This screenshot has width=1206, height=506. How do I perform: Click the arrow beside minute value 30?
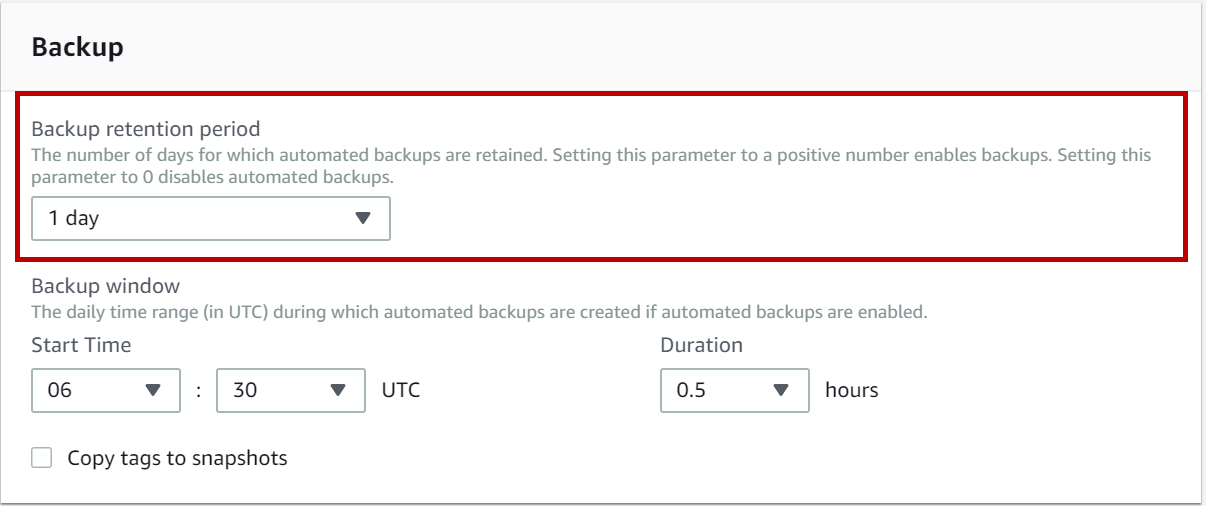click(x=338, y=390)
